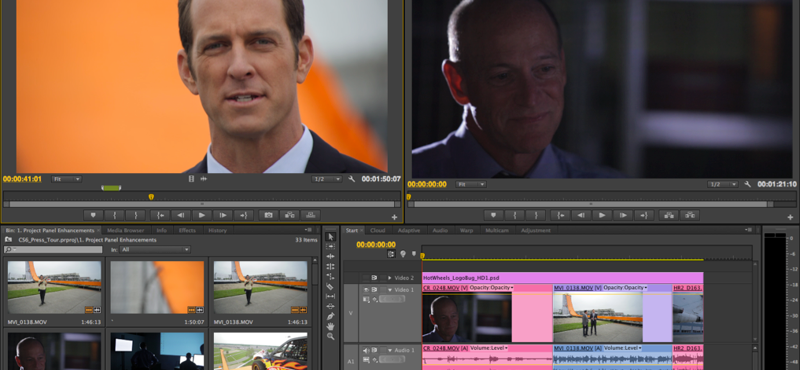The height and width of the screenshot is (370, 800).
Task: Click Add Marker button in Source monitor
Action: pos(93,215)
